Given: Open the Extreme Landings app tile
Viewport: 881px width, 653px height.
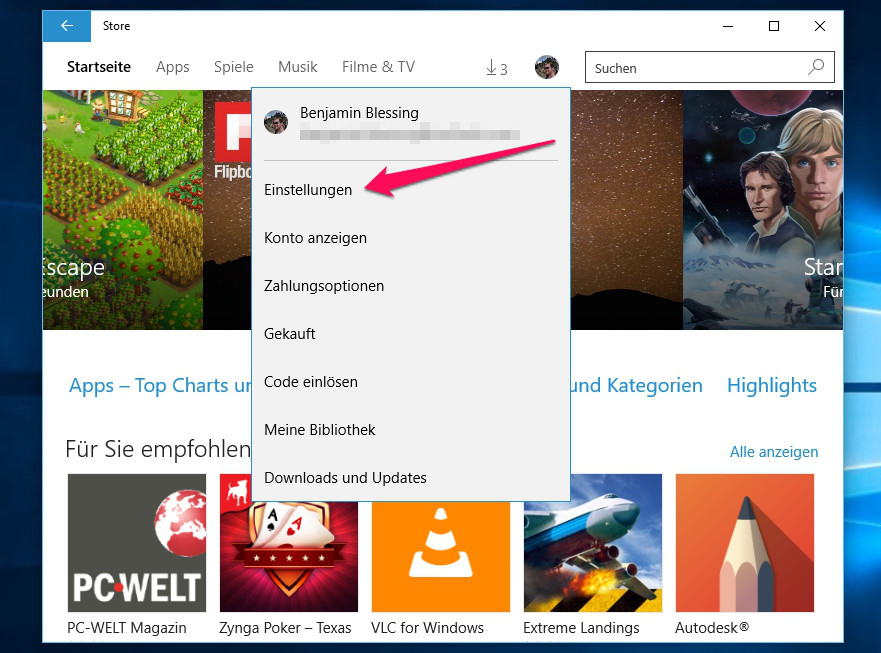Looking at the screenshot, I should [593, 543].
